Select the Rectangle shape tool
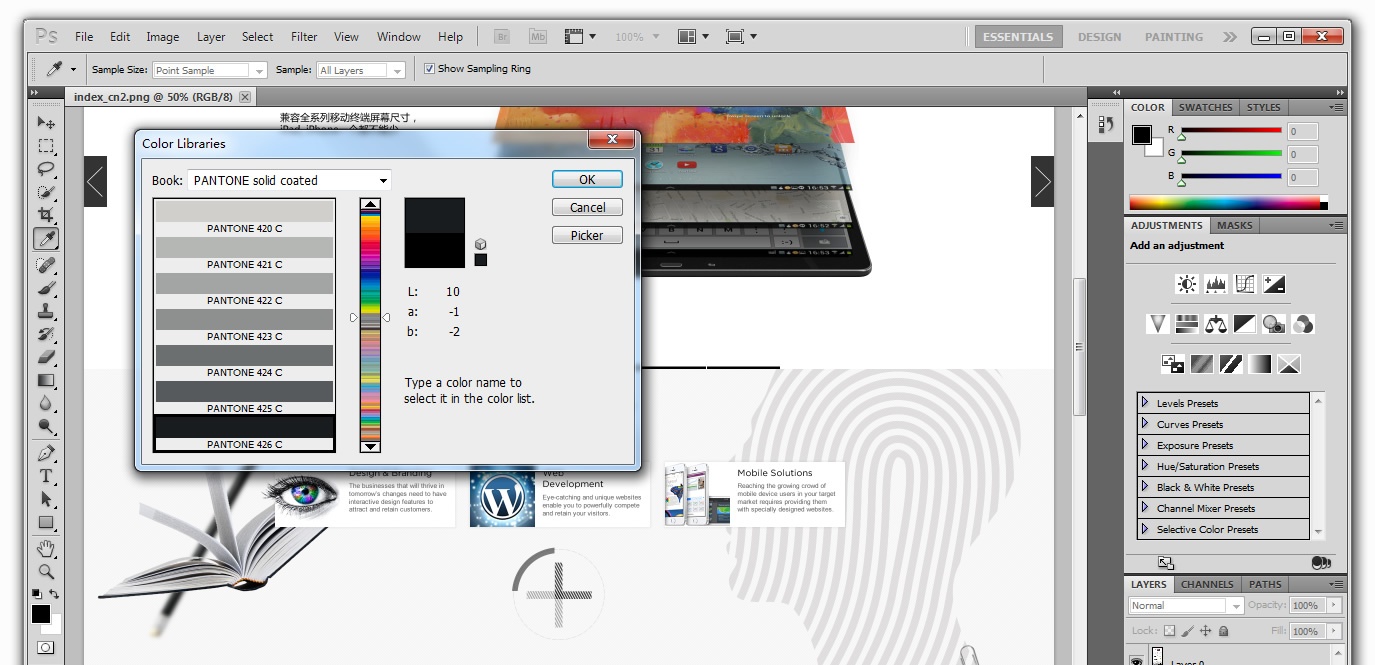Screen dimensions: 1375x665 click(x=46, y=522)
